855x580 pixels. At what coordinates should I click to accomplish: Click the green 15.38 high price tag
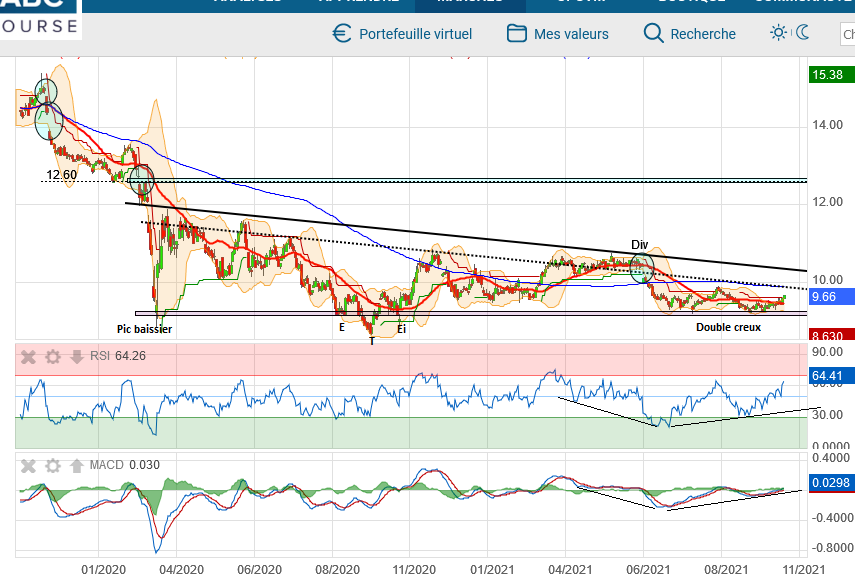[x=831, y=75]
